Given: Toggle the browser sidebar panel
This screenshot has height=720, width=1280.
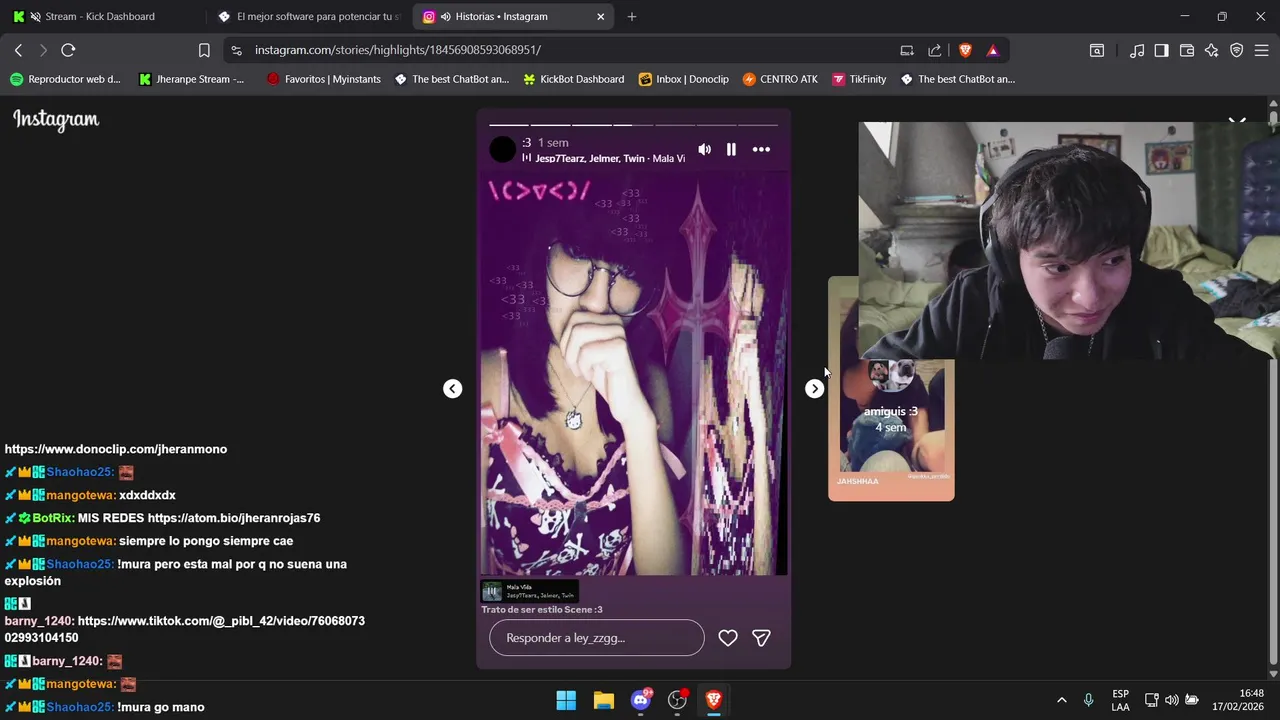Looking at the screenshot, I should (x=1161, y=50).
